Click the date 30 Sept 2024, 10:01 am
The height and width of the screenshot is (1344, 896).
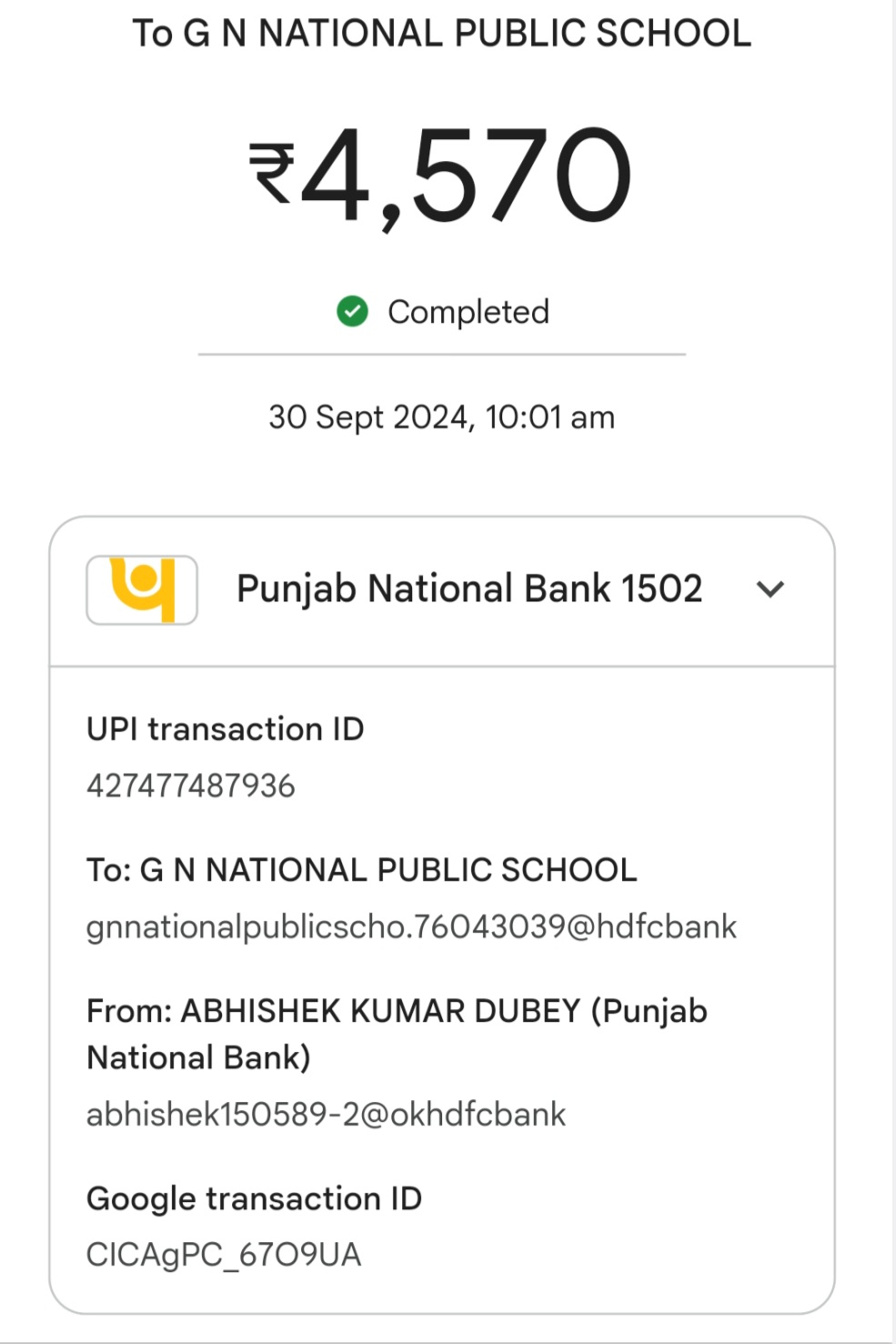pos(442,418)
